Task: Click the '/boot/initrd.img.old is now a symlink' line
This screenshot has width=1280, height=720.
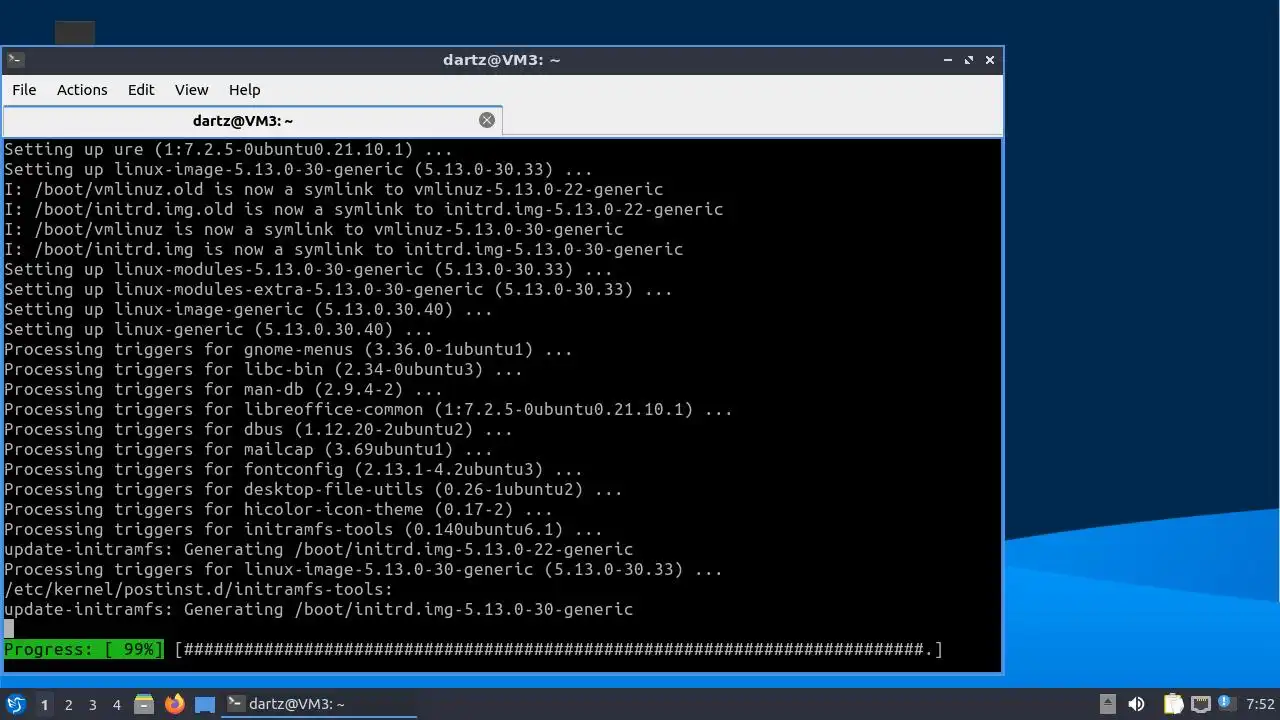Action: [363, 210]
